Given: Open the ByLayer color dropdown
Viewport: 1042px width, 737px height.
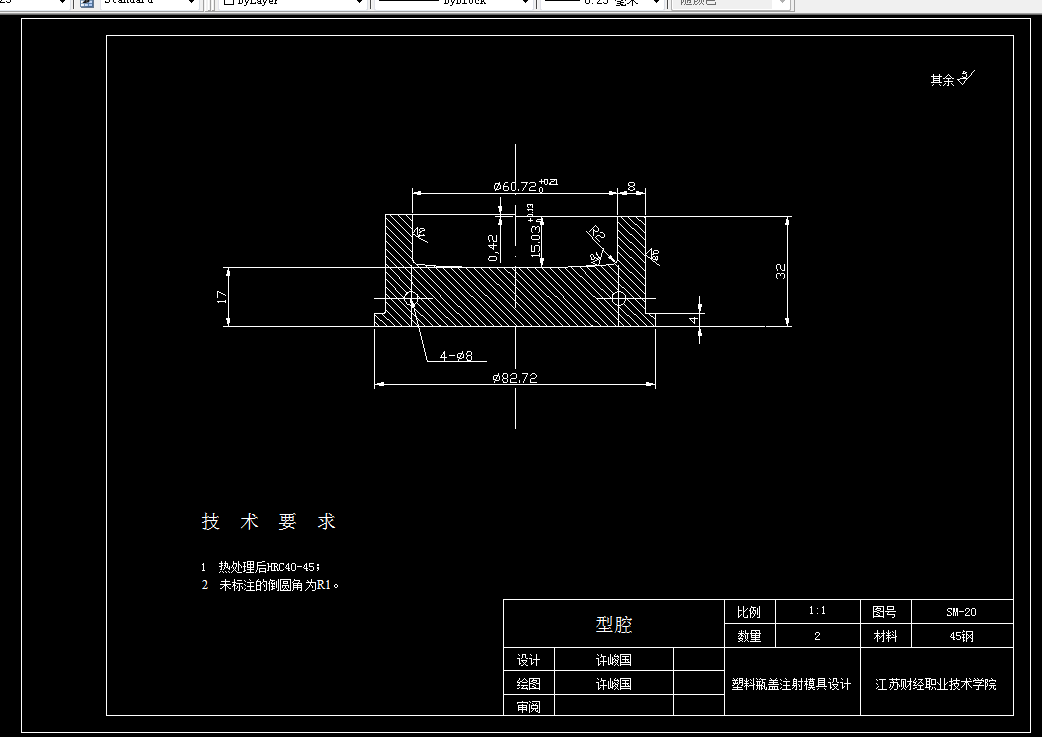Looking at the screenshot, I should pyautogui.click(x=293, y=3).
